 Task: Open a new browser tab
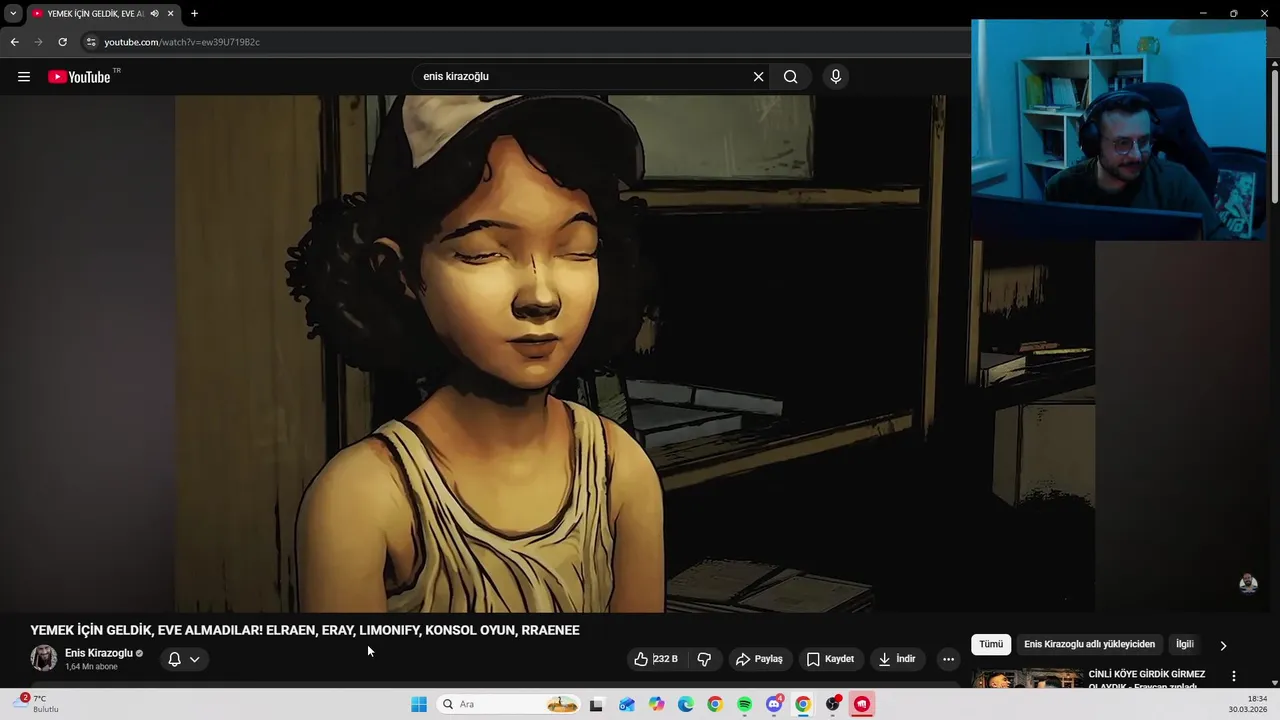[194, 14]
